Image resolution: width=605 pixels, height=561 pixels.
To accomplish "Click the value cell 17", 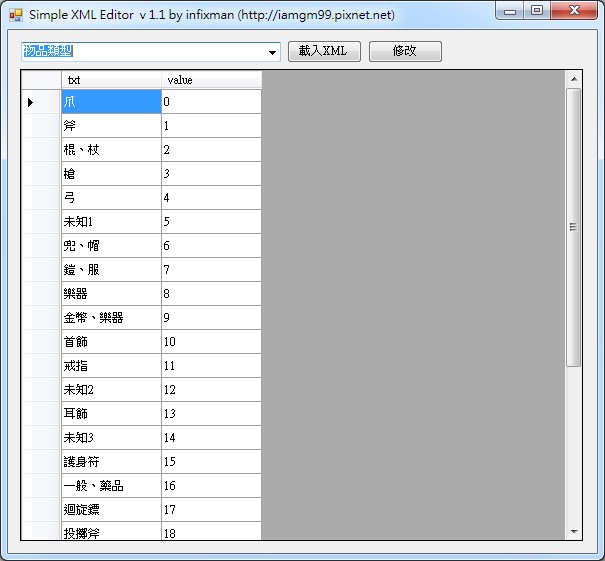I will (211, 510).
